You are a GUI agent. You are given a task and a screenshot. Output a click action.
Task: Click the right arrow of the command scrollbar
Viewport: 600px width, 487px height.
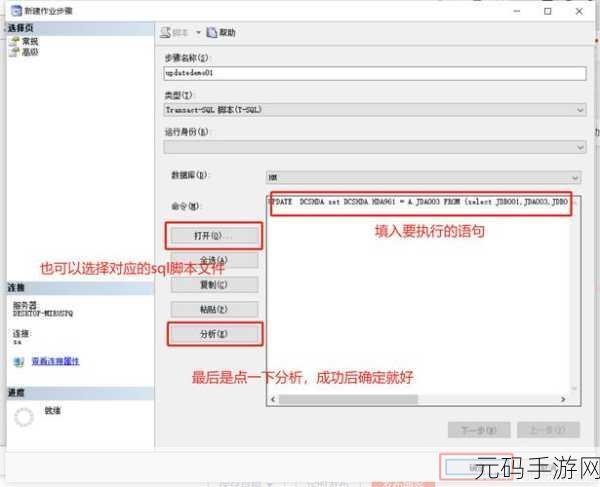[x=563, y=399]
